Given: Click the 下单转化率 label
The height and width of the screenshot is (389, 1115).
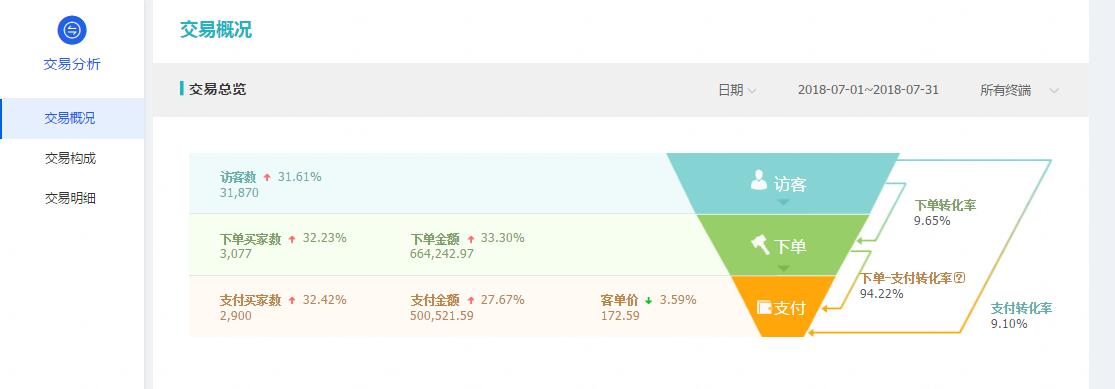Looking at the screenshot, I should coord(945,206).
